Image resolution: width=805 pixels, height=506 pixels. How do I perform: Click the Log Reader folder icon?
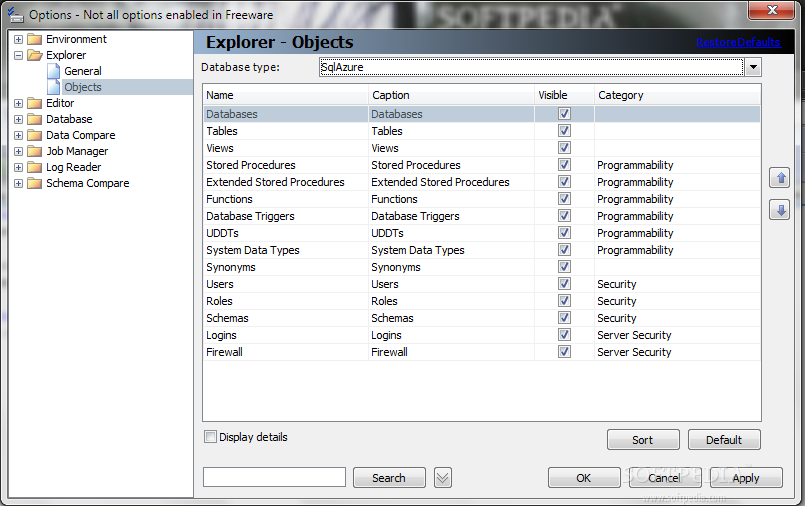[x=34, y=167]
